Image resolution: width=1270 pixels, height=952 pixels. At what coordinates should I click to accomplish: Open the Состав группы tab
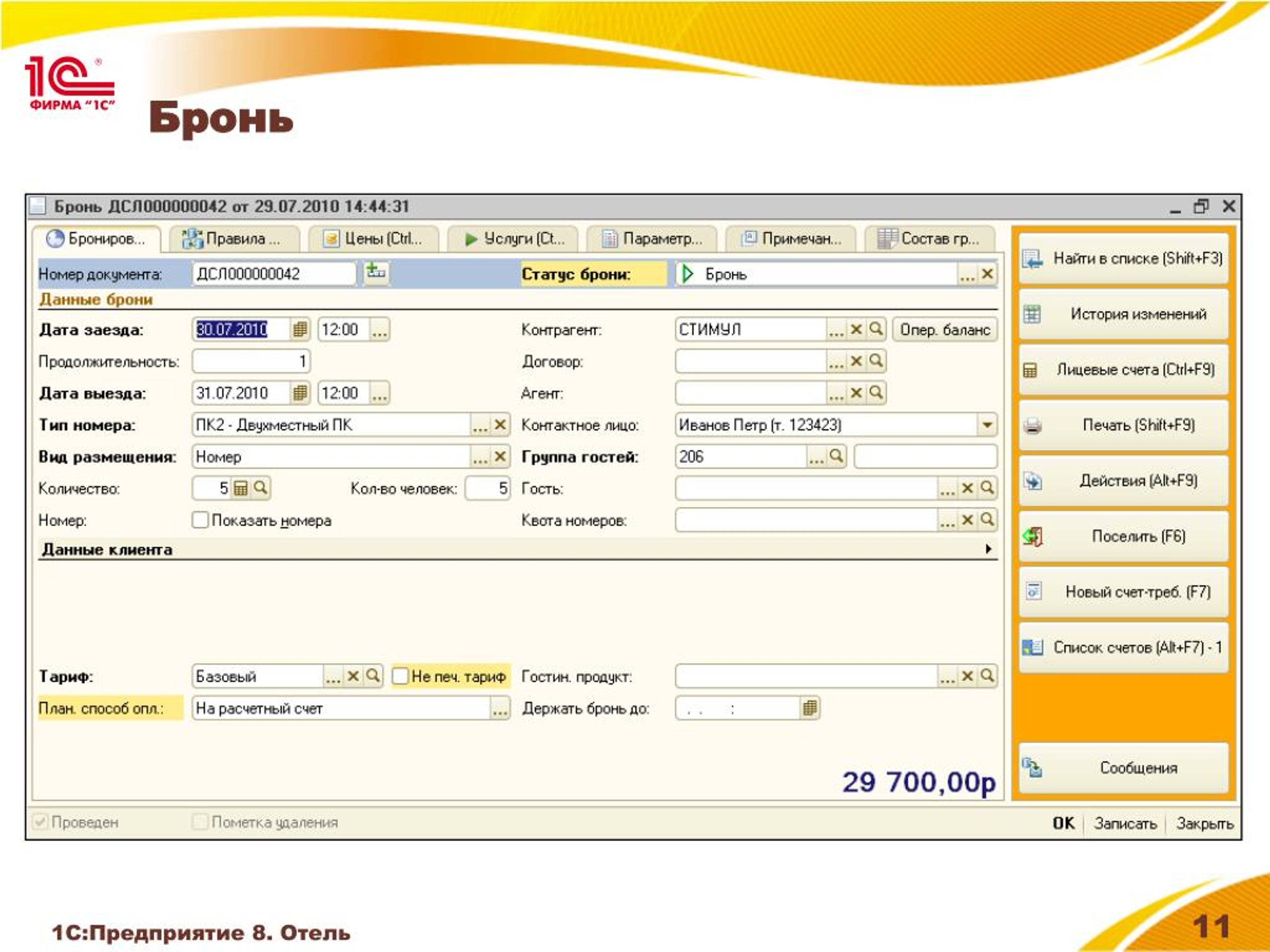929,238
